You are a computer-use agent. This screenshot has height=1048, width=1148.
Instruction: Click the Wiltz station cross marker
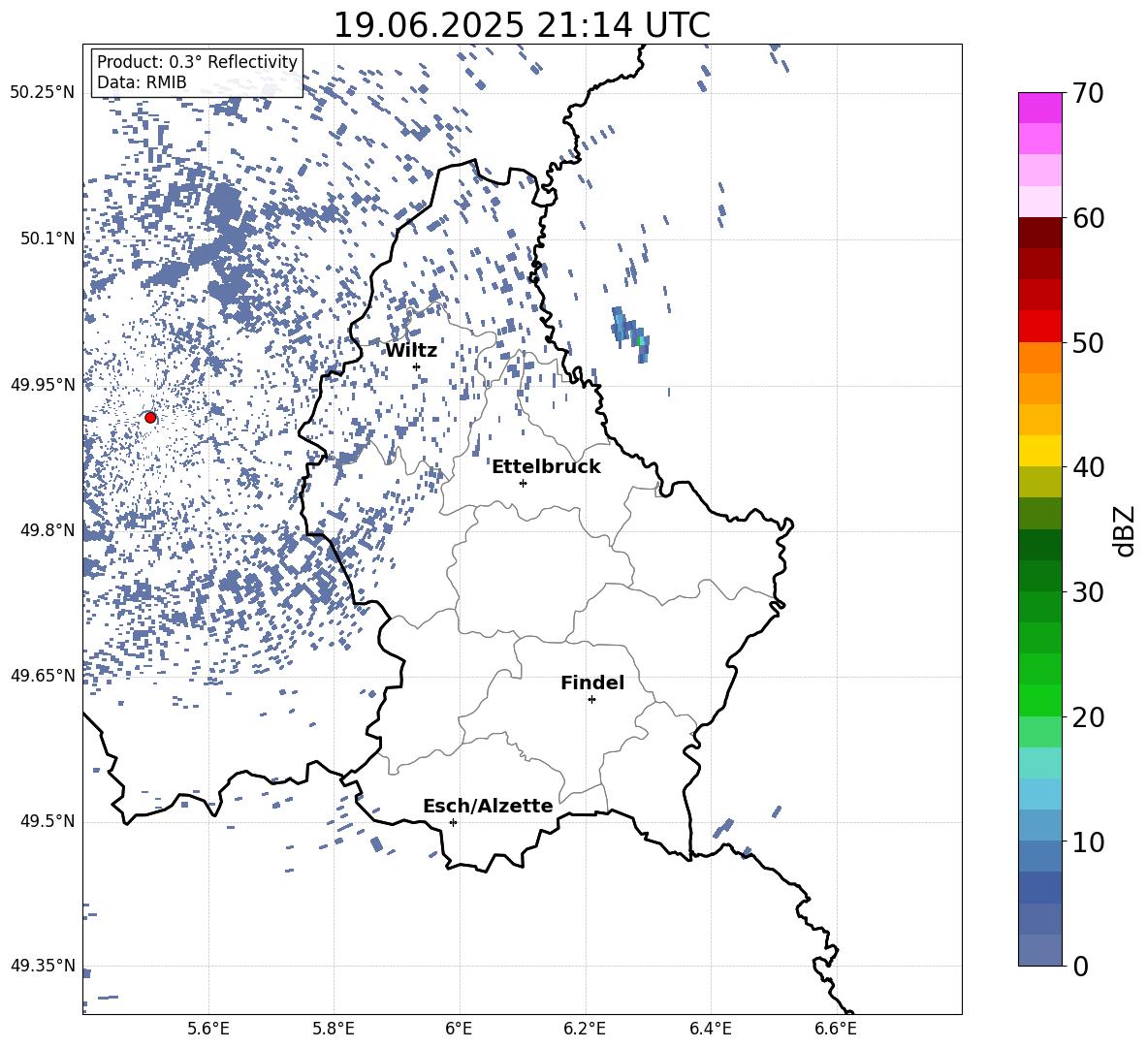pyautogui.click(x=417, y=366)
